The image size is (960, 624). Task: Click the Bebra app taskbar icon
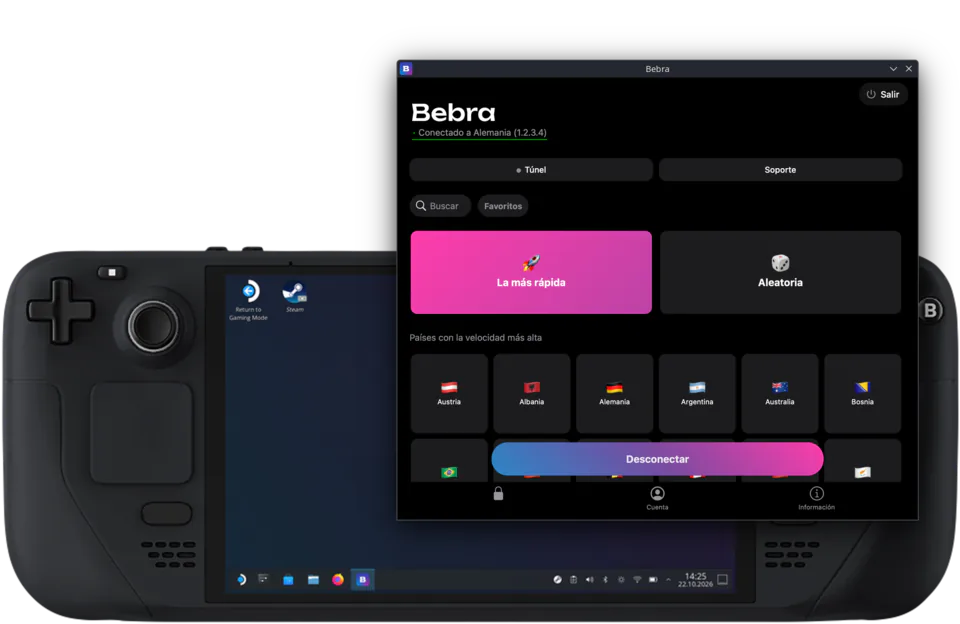coord(362,579)
